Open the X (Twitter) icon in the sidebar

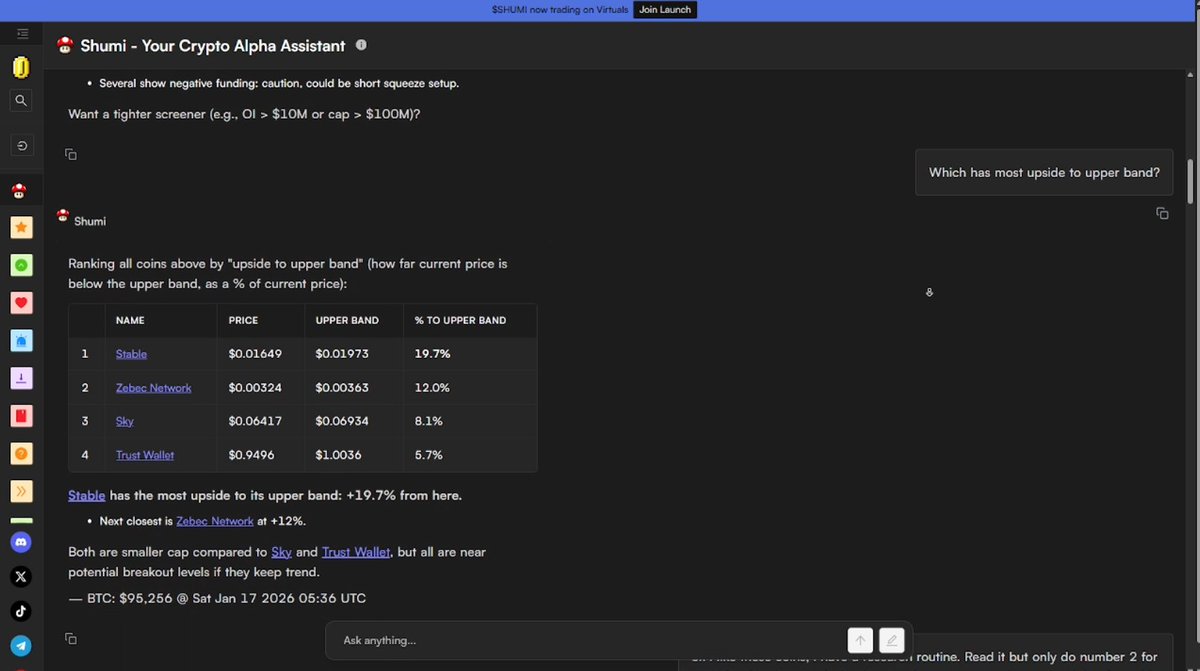21,576
